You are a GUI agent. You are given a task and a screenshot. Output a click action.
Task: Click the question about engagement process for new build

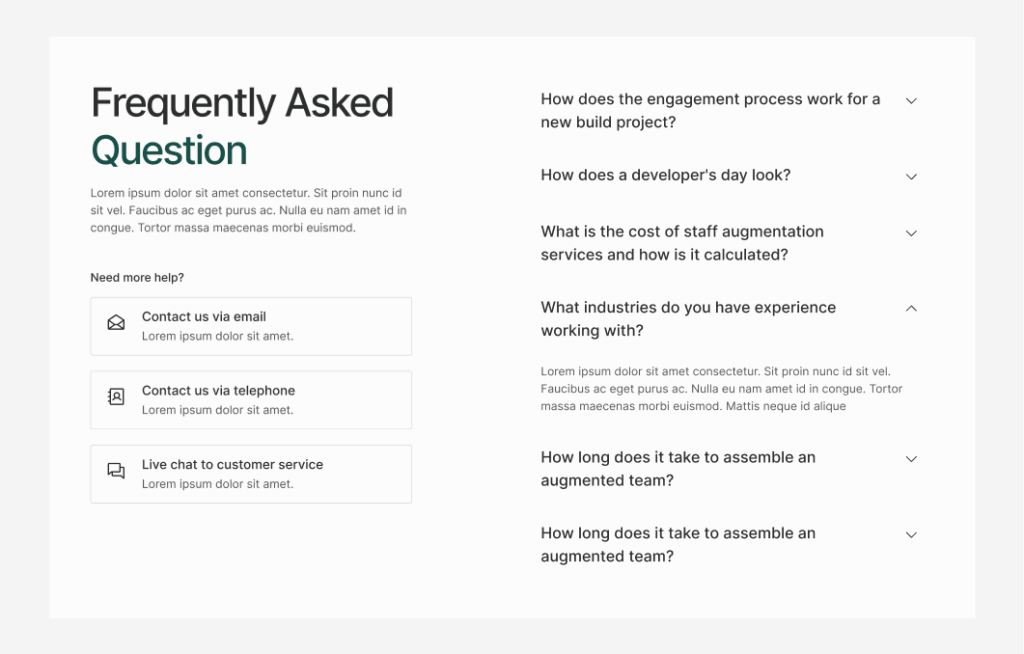[710, 111]
